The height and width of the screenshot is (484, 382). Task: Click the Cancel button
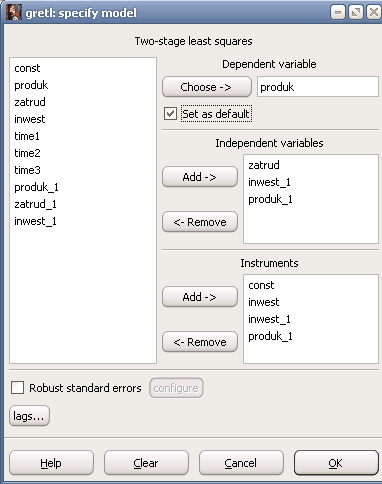(x=241, y=463)
